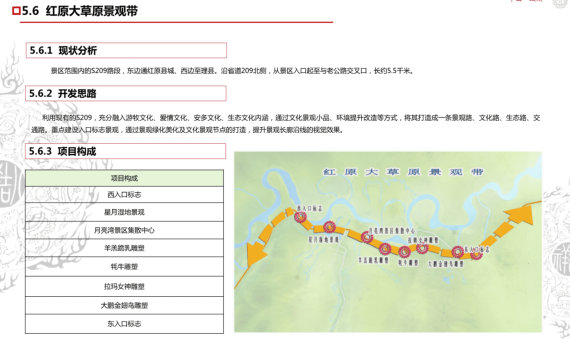
Task: Click the paragraph starting 景区范围内的S209路段
Action: tap(232, 71)
